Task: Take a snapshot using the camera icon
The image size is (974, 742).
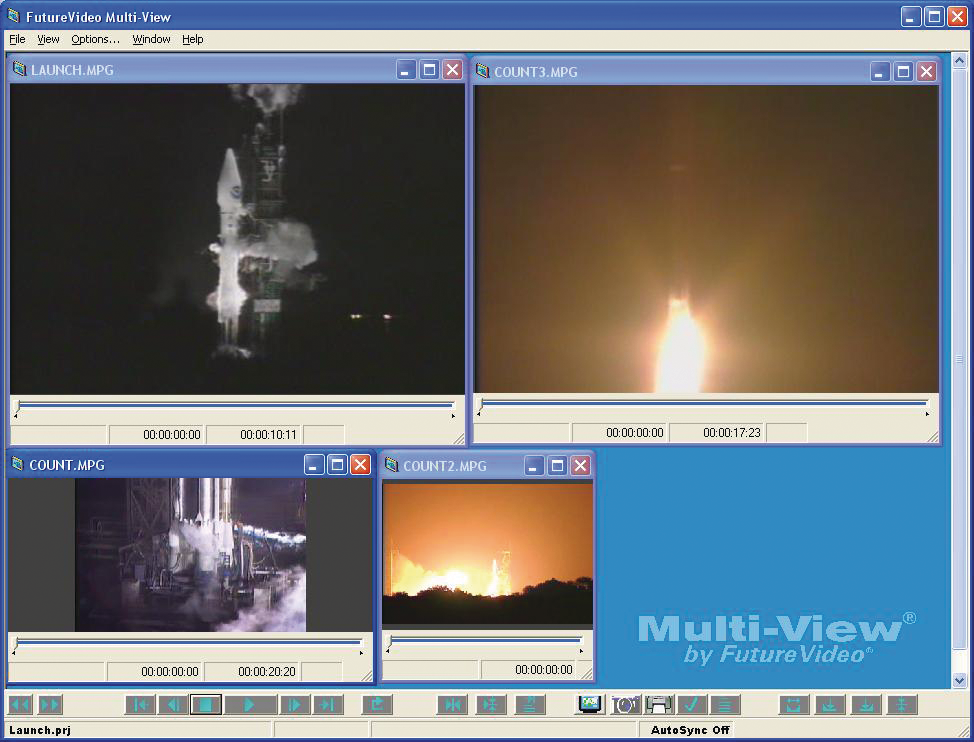Action: click(x=624, y=705)
